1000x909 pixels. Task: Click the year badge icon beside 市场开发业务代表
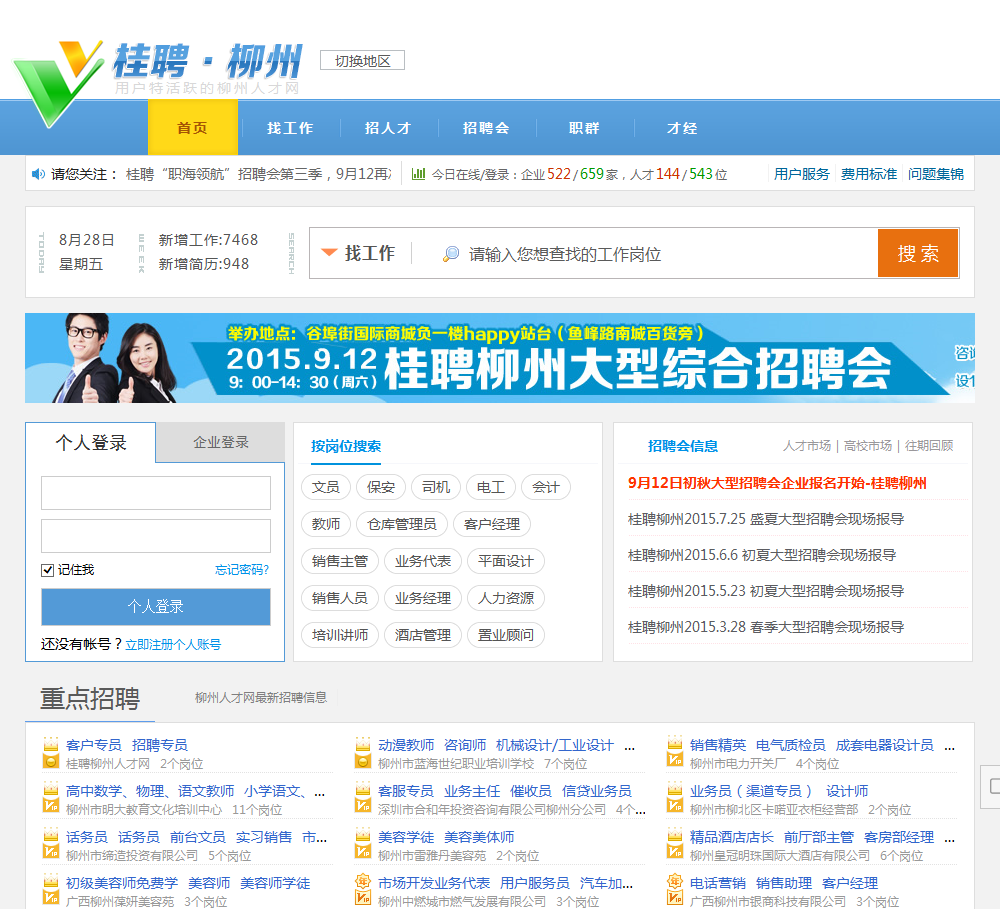363,882
